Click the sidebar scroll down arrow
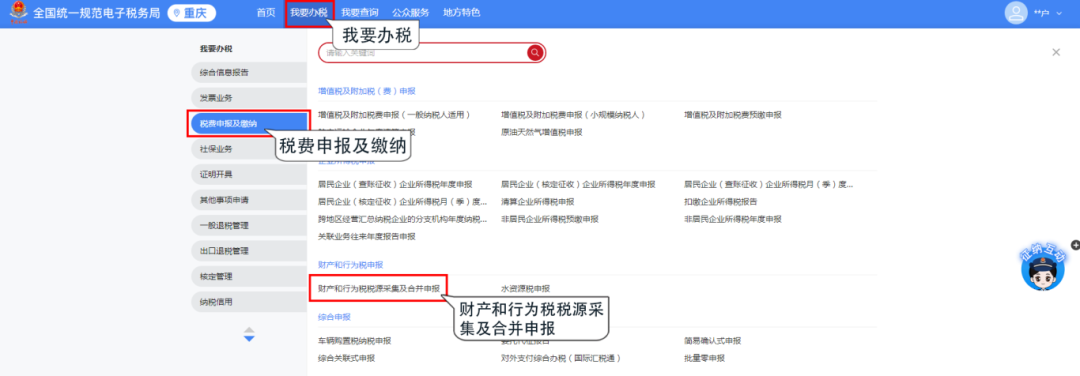Screen dimensions: 1080x376 coord(249,339)
